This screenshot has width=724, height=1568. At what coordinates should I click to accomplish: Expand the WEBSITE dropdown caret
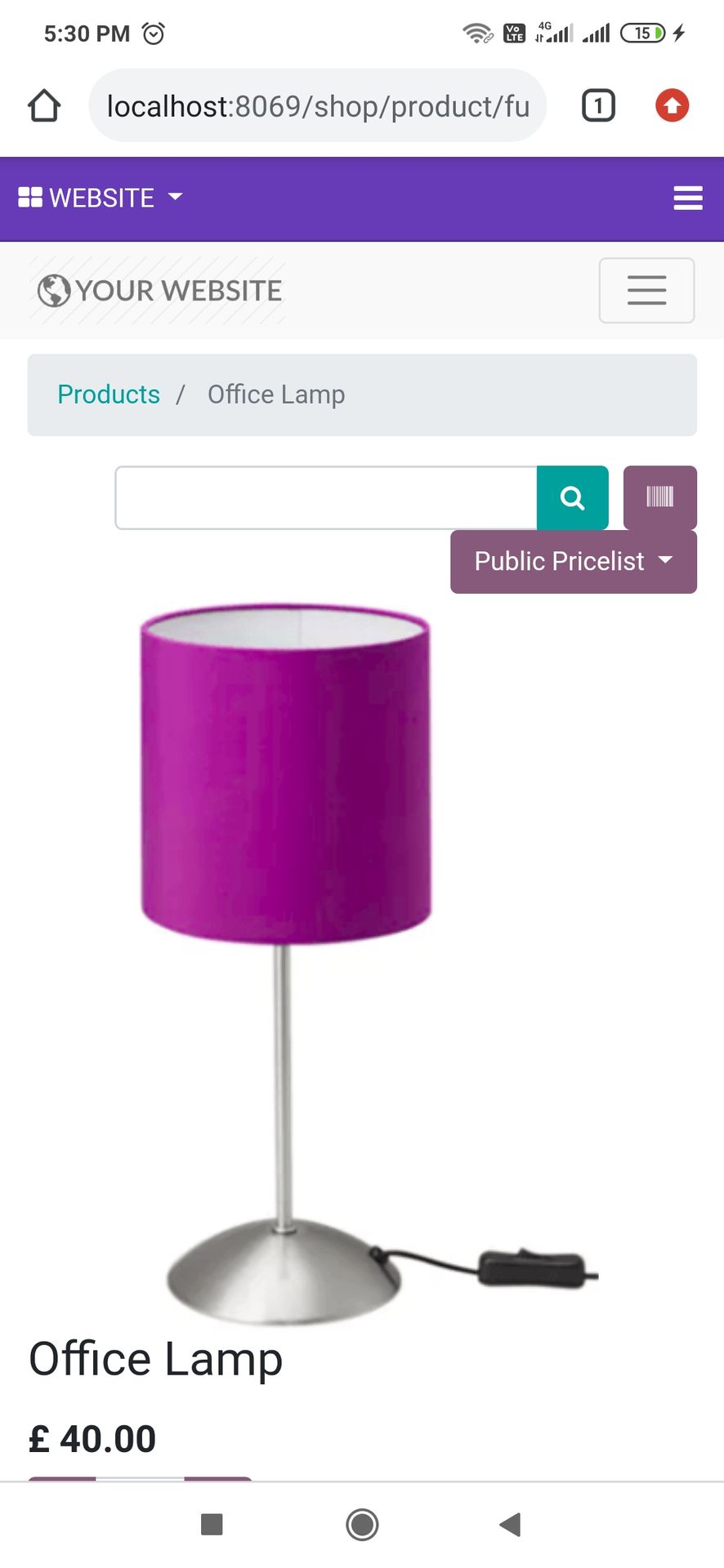(175, 197)
